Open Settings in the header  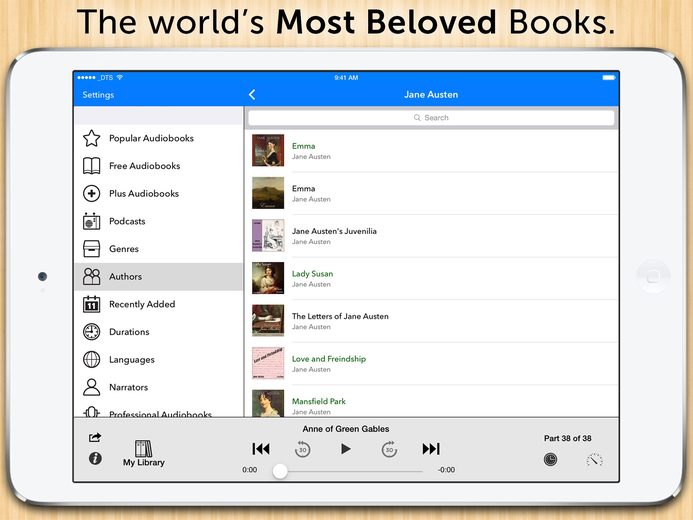98,95
